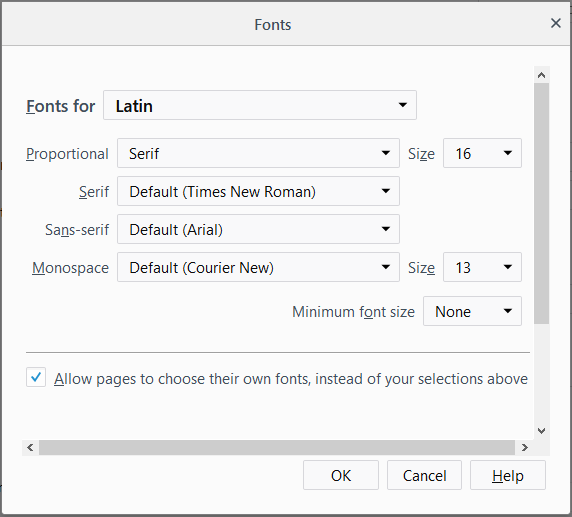Screen dimensions: 572x517
Task: Close the Fonts dialog with X
Action: pyautogui.click(x=556, y=23)
